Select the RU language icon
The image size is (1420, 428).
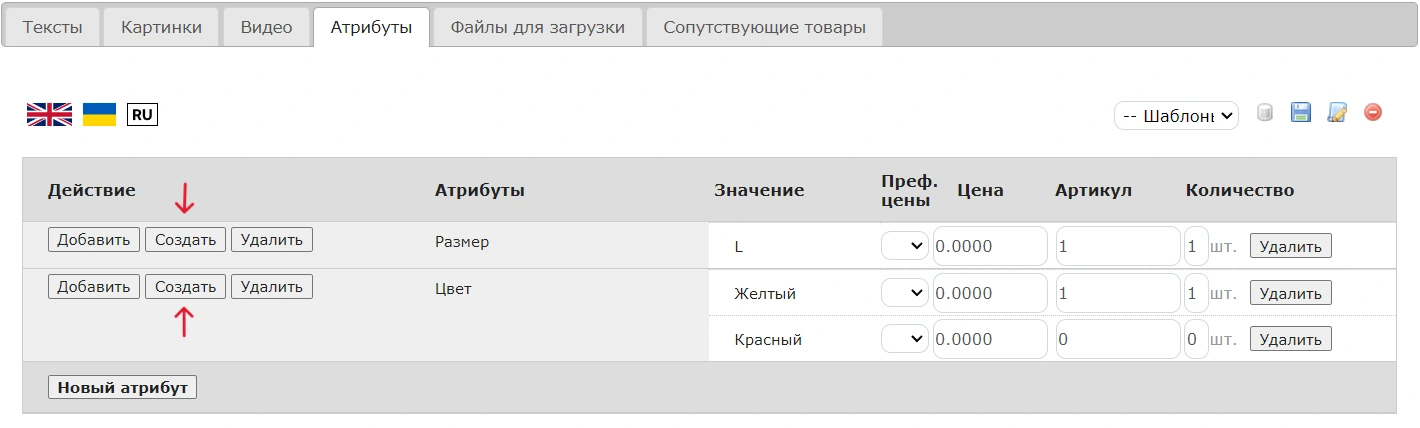[142, 115]
